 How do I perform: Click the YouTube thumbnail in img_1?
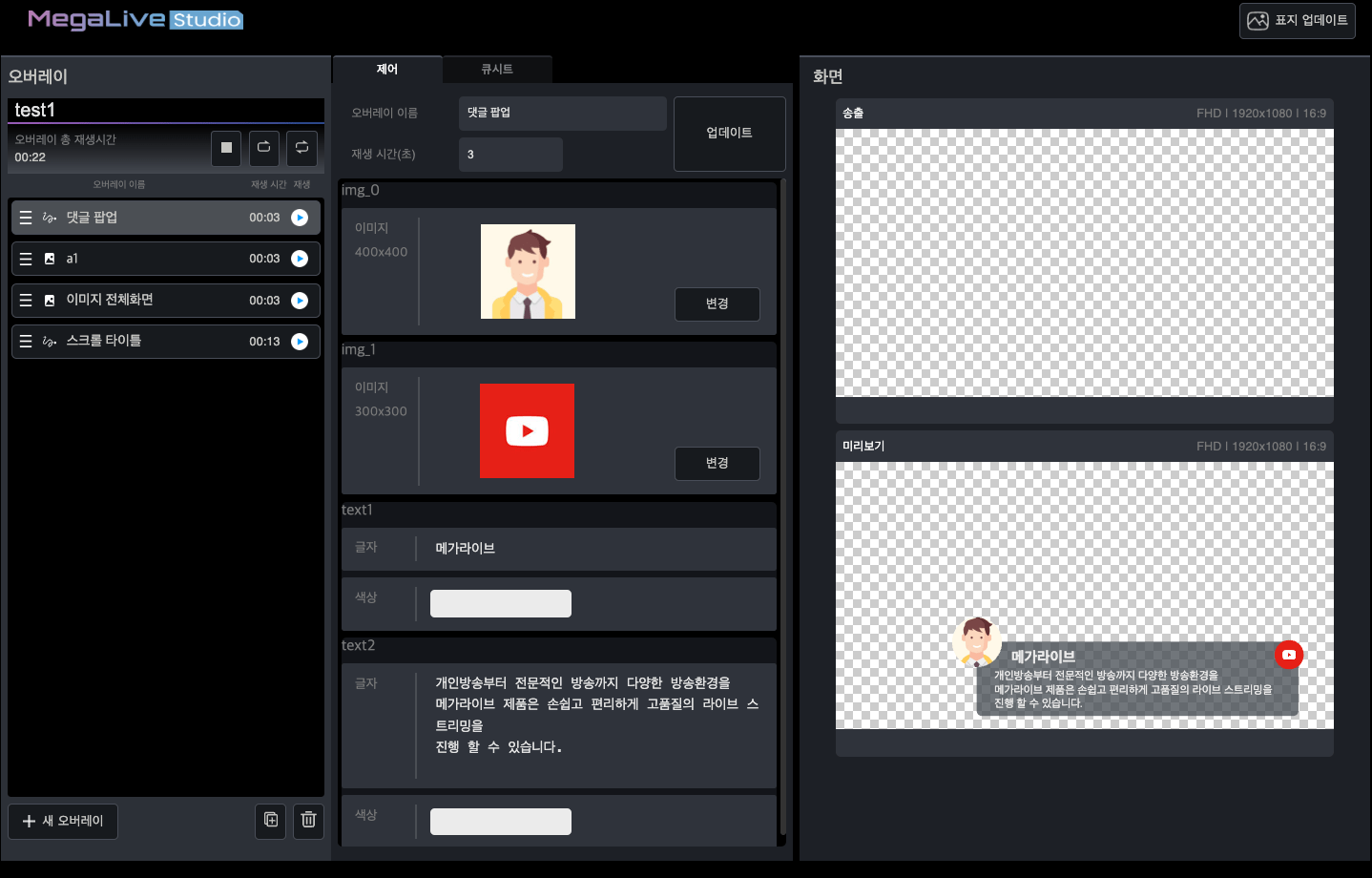(527, 430)
